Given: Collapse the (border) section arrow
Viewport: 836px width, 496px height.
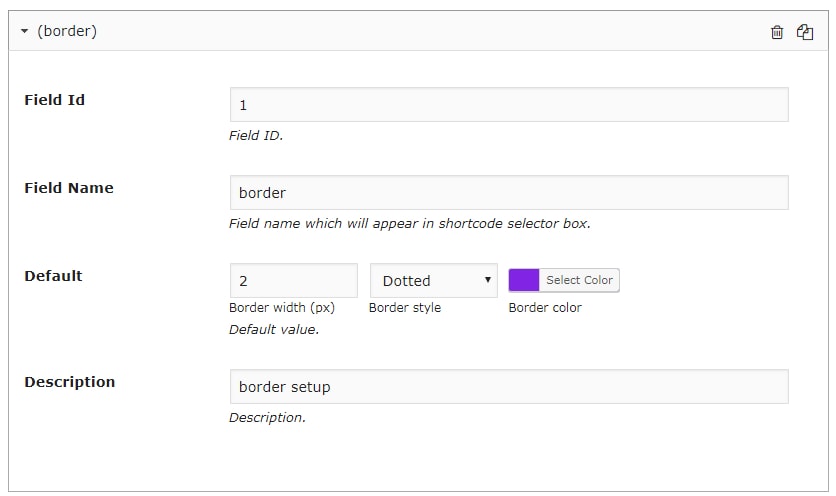Looking at the screenshot, I should click(x=24, y=32).
